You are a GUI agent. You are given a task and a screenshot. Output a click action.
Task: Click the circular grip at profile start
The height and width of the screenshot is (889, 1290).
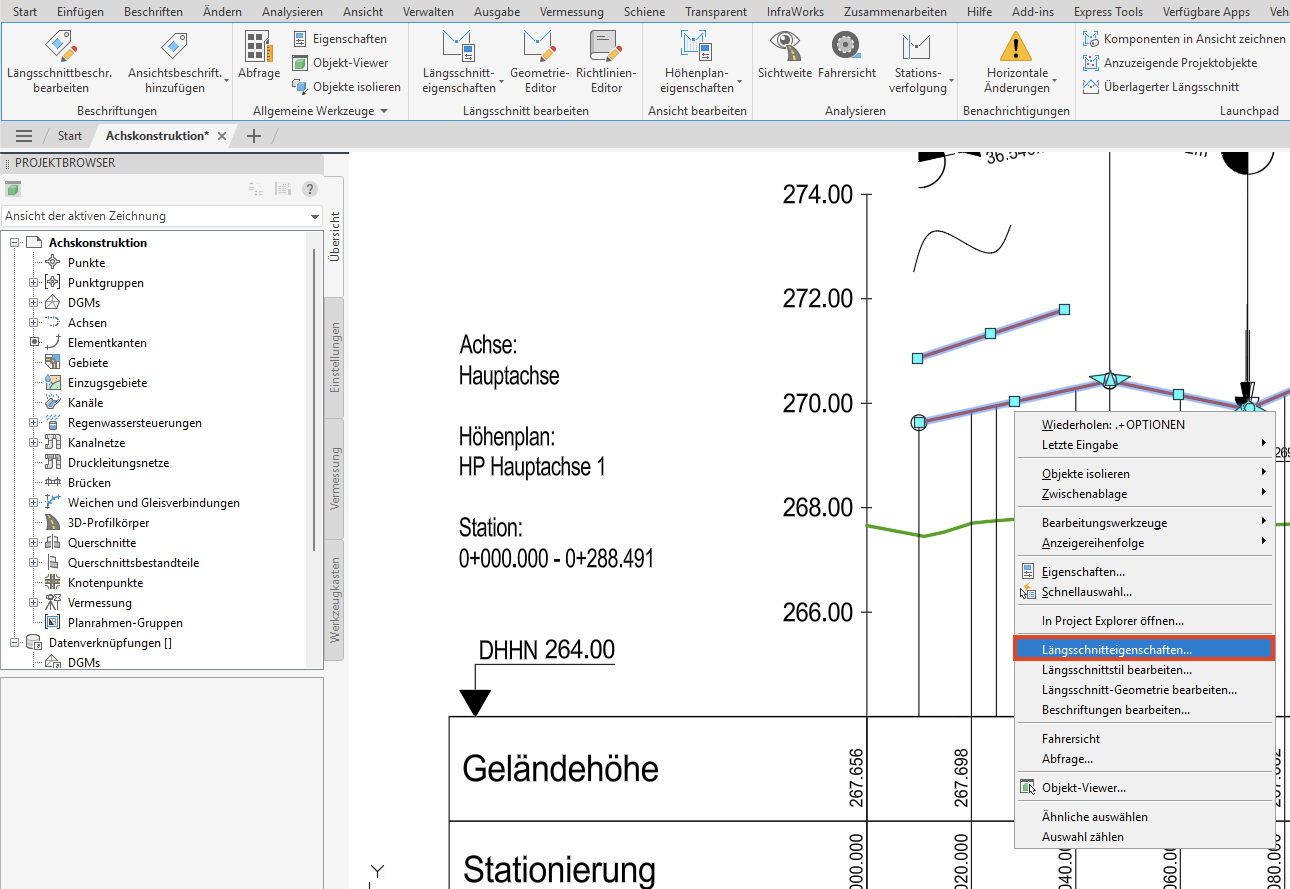pos(919,423)
